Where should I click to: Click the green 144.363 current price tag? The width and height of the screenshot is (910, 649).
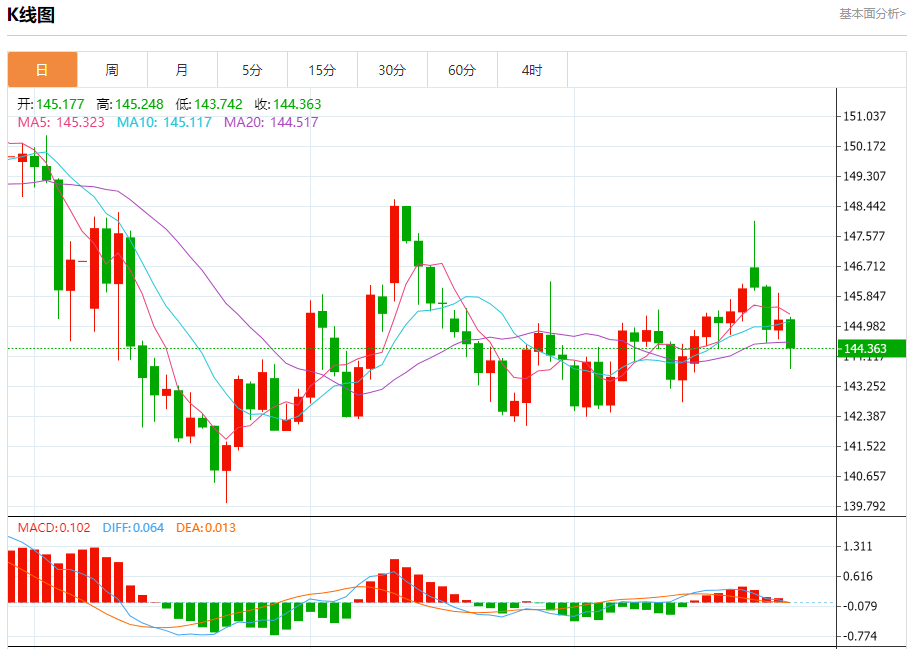click(871, 349)
